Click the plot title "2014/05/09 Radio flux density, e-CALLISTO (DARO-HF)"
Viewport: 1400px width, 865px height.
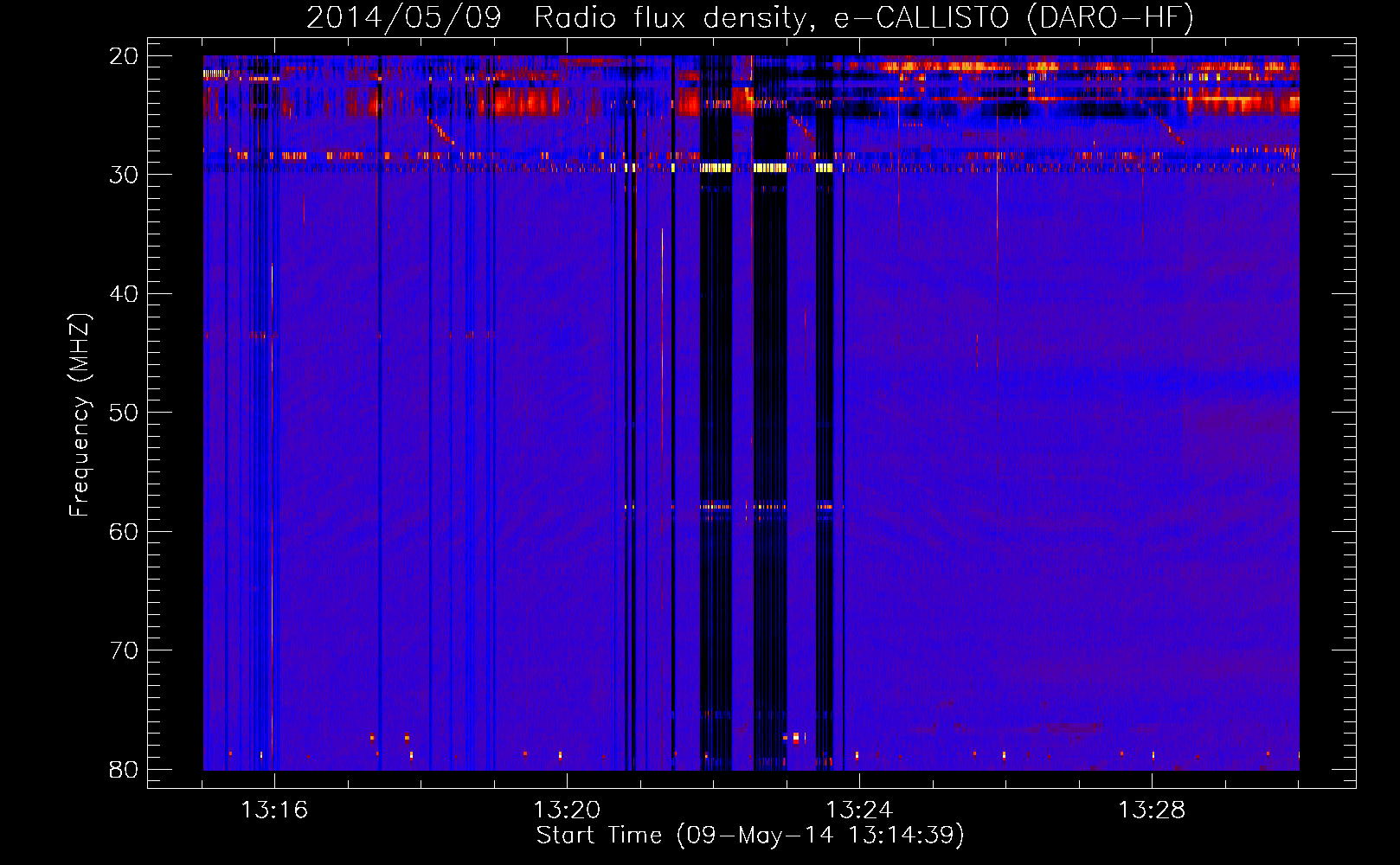[x=750, y=17]
